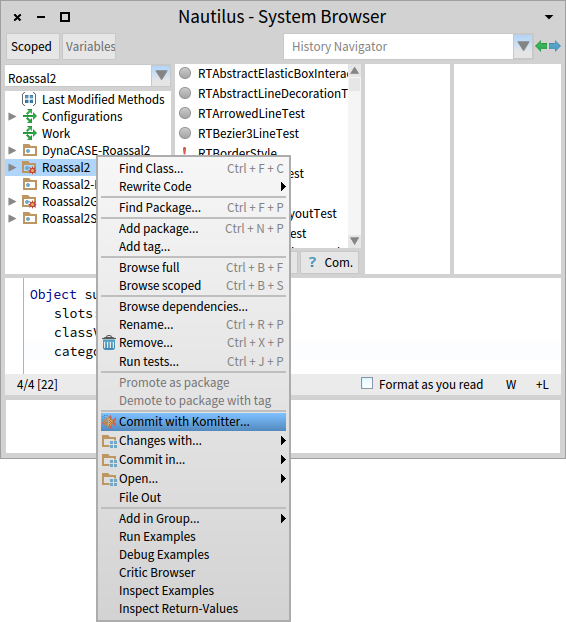Click the folder icon next to Commit in...
566x622 pixels.
click(x=109, y=460)
